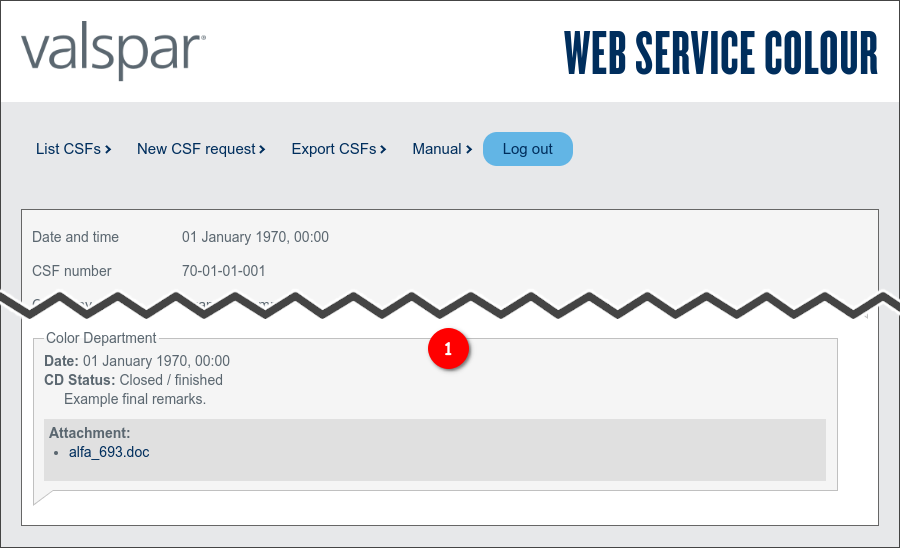This screenshot has height=548, width=900.
Task: Go to Export CSFs
Action: tap(334, 149)
